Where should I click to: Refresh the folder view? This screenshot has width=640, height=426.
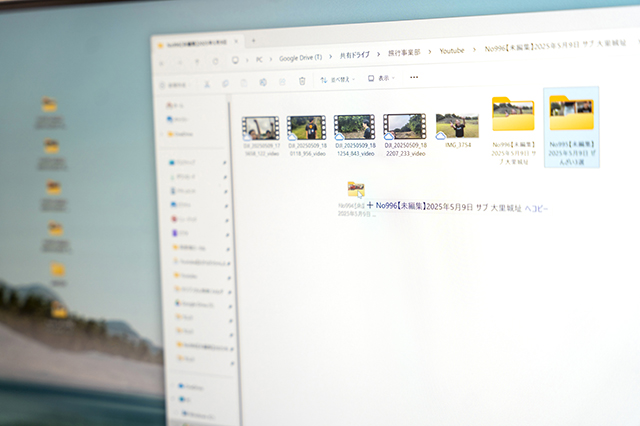[216, 61]
